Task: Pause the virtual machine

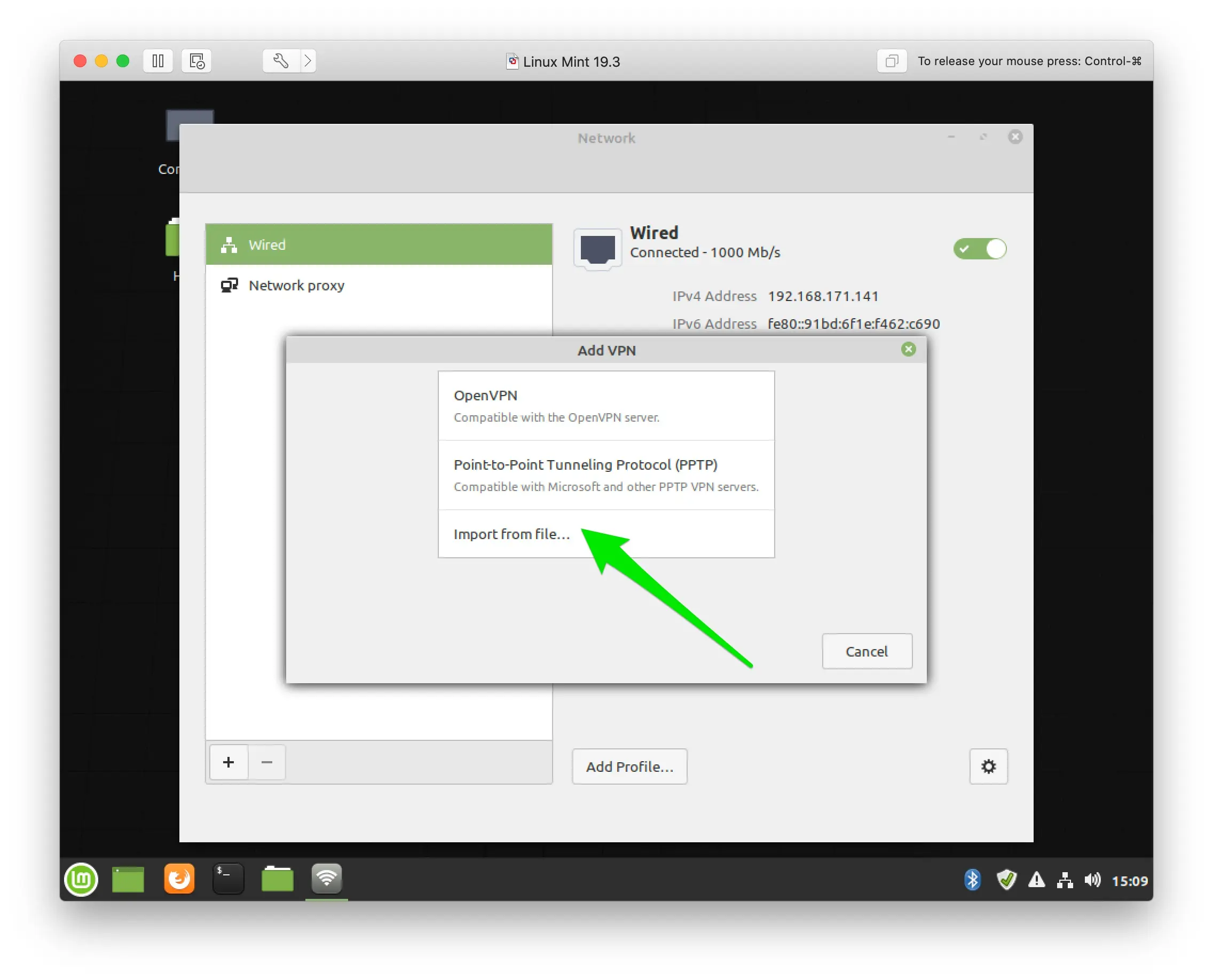Action: click(x=158, y=60)
